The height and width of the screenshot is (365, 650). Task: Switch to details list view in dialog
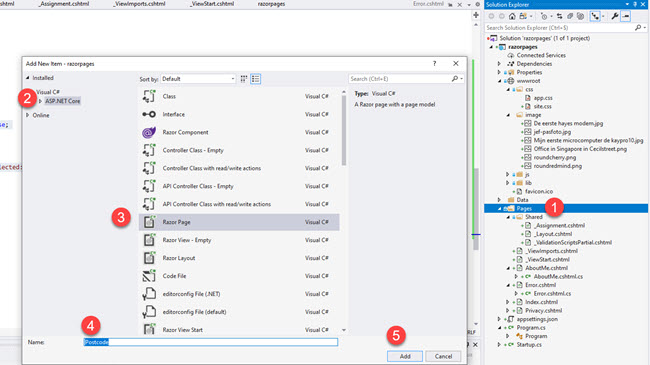tap(255, 79)
